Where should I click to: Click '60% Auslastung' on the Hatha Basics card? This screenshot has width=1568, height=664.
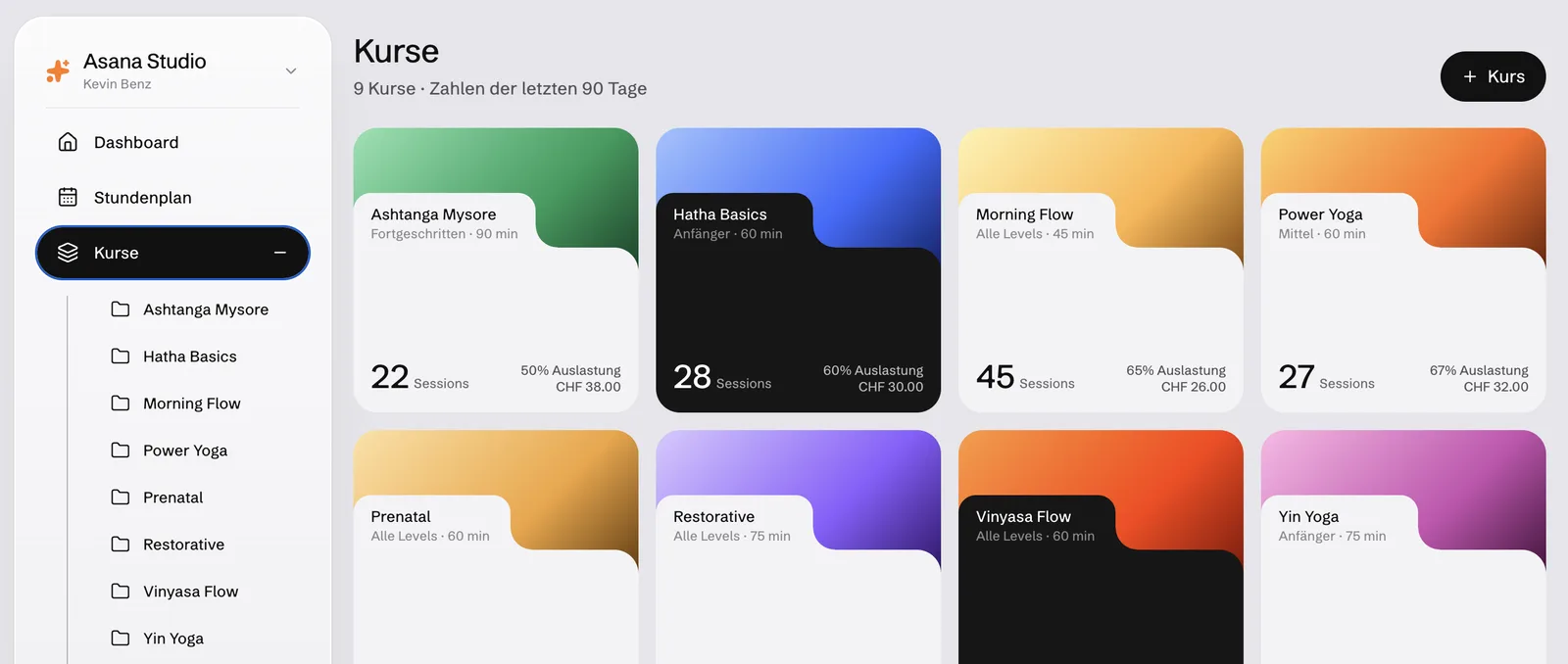[873, 370]
